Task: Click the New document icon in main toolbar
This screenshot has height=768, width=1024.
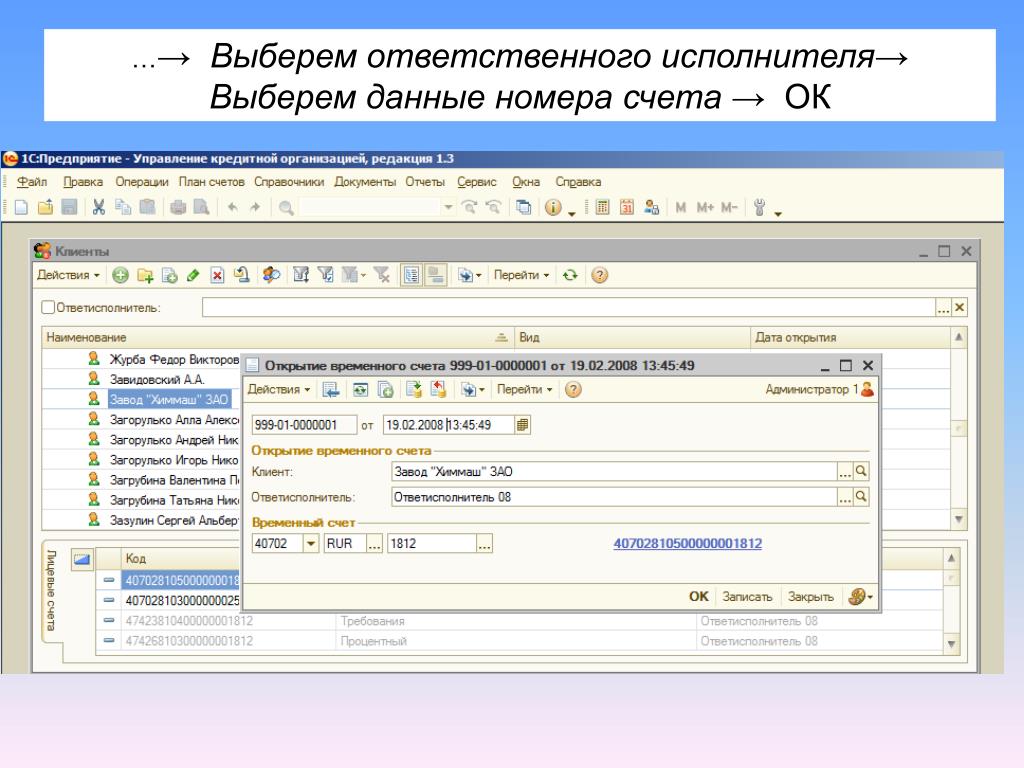Action: [x=22, y=208]
